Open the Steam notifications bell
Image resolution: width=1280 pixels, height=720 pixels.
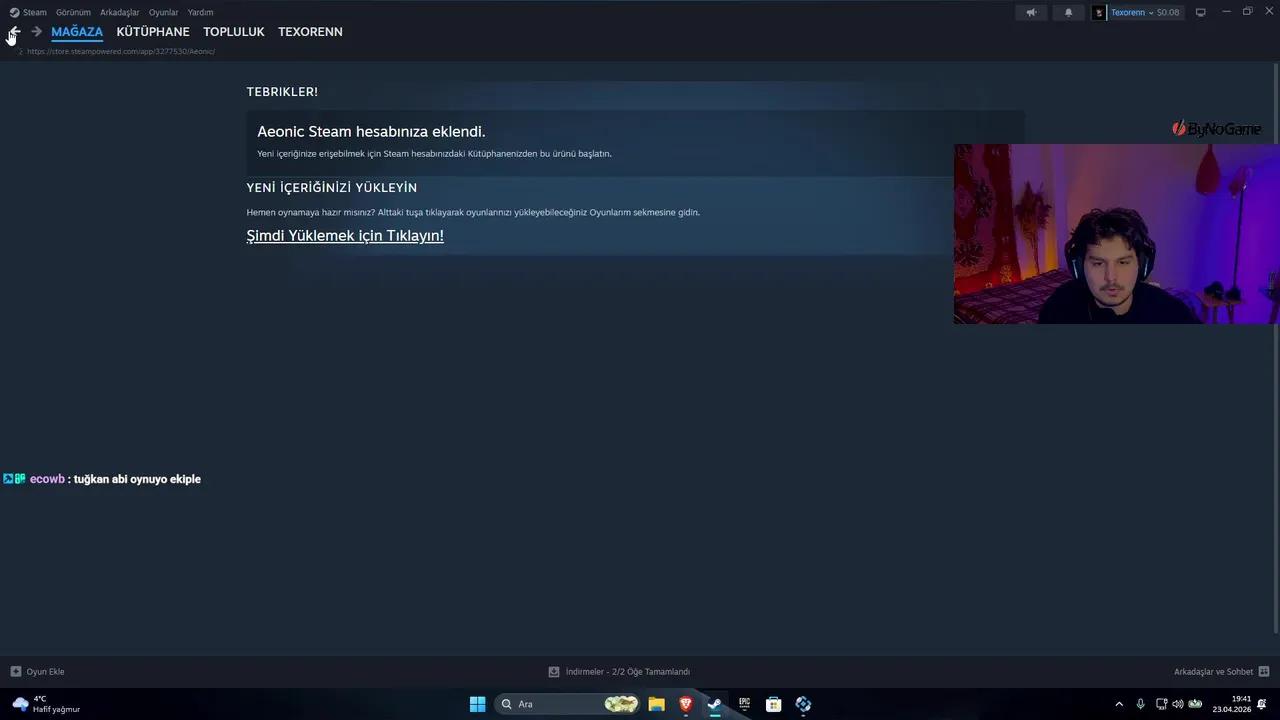point(1068,12)
